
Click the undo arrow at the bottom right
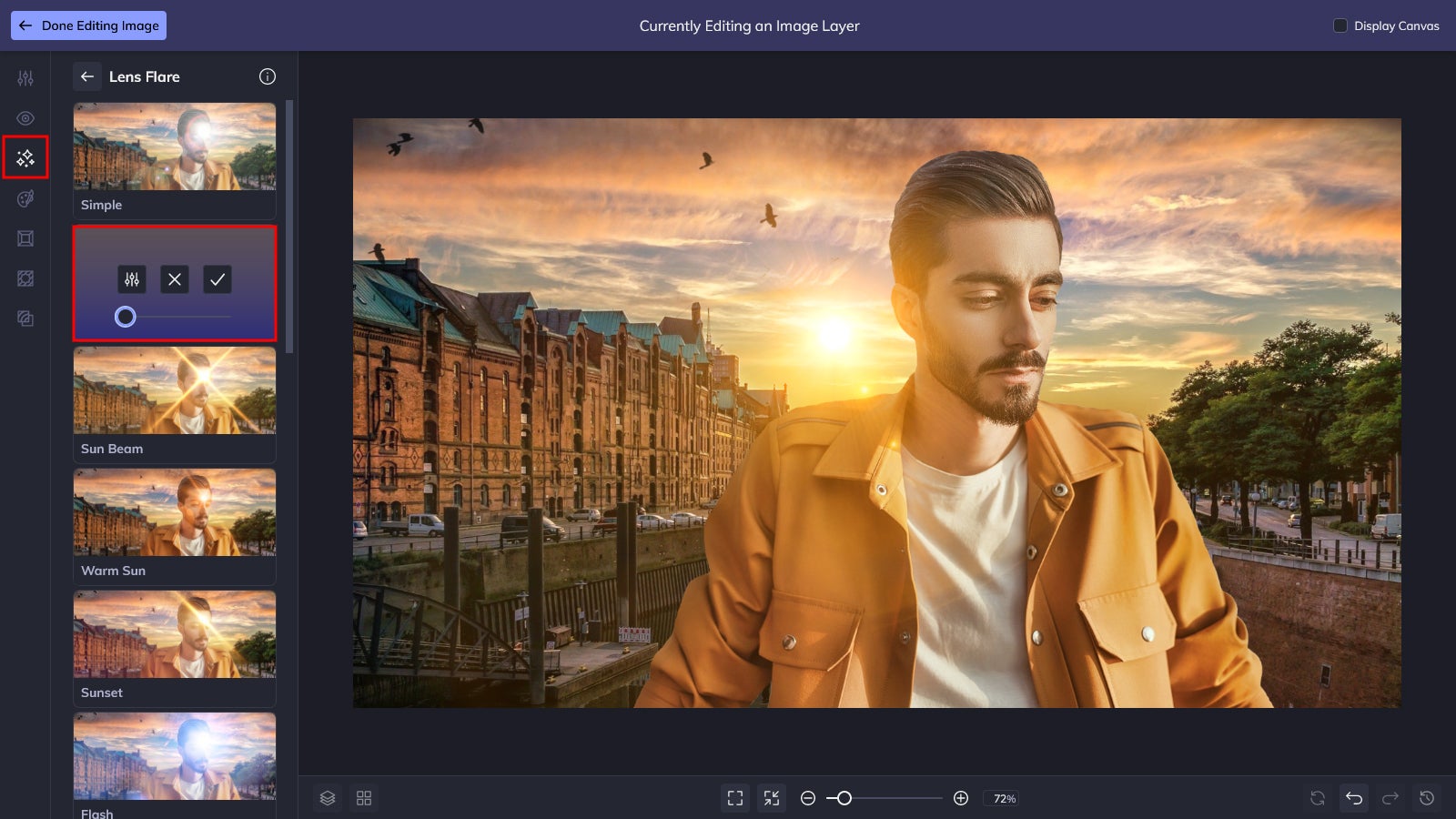click(1355, 798)
